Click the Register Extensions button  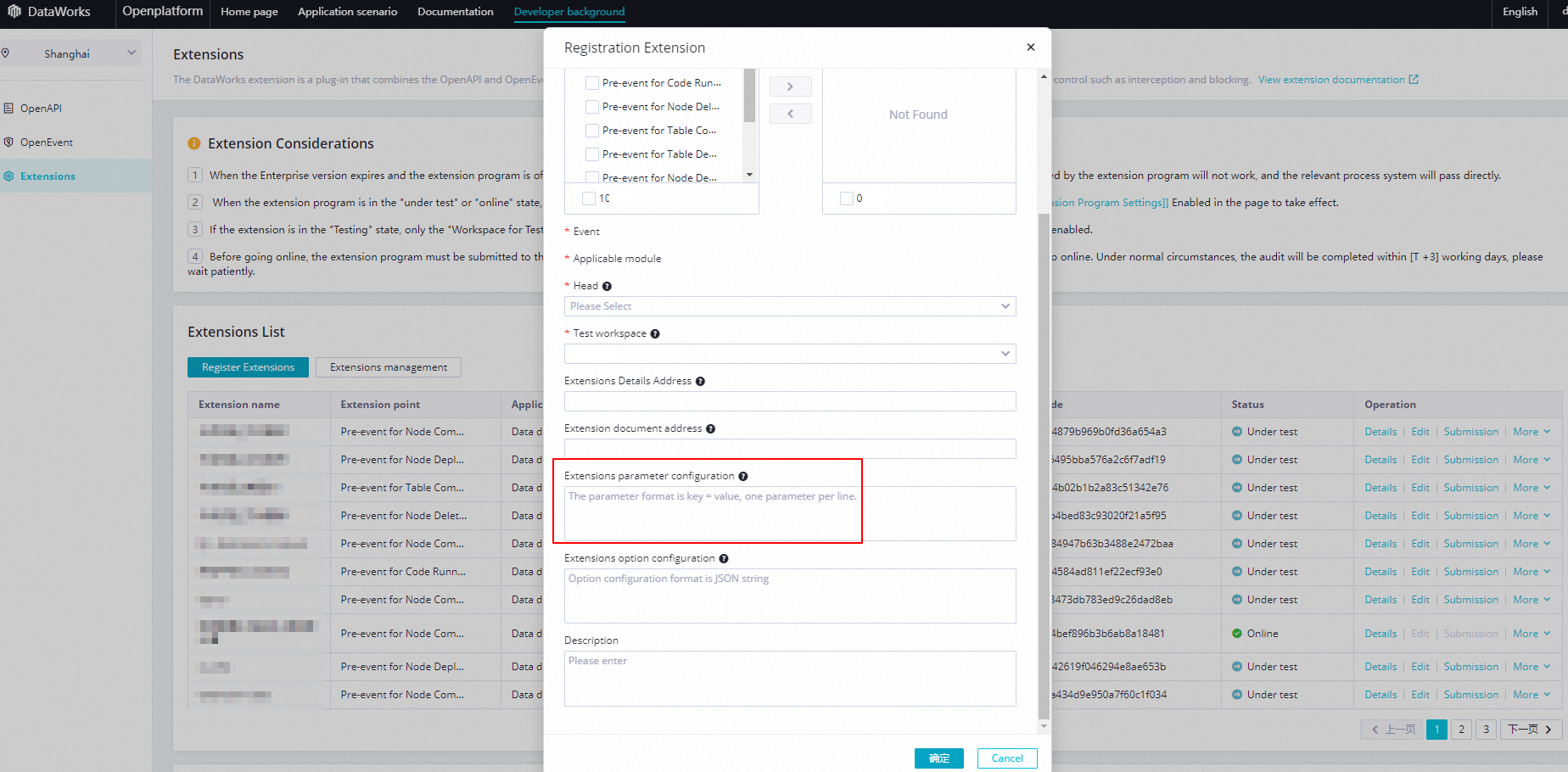[x=248, y=367]
